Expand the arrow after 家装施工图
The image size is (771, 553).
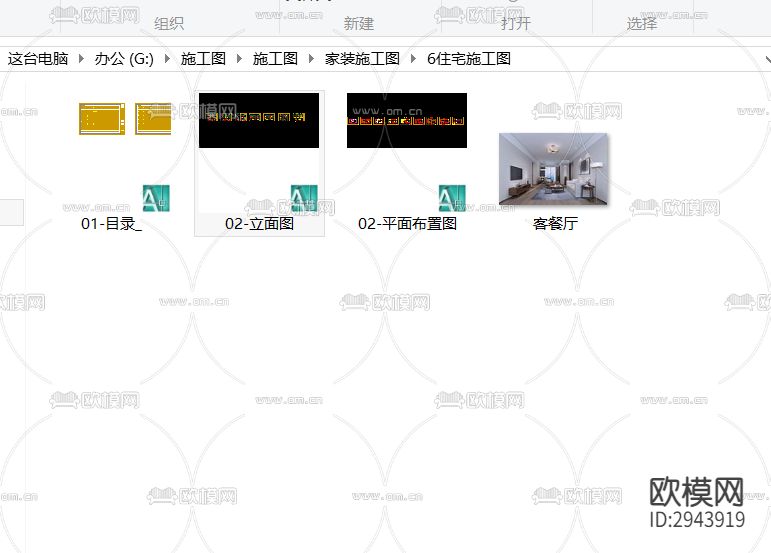(x=413, y=59)
